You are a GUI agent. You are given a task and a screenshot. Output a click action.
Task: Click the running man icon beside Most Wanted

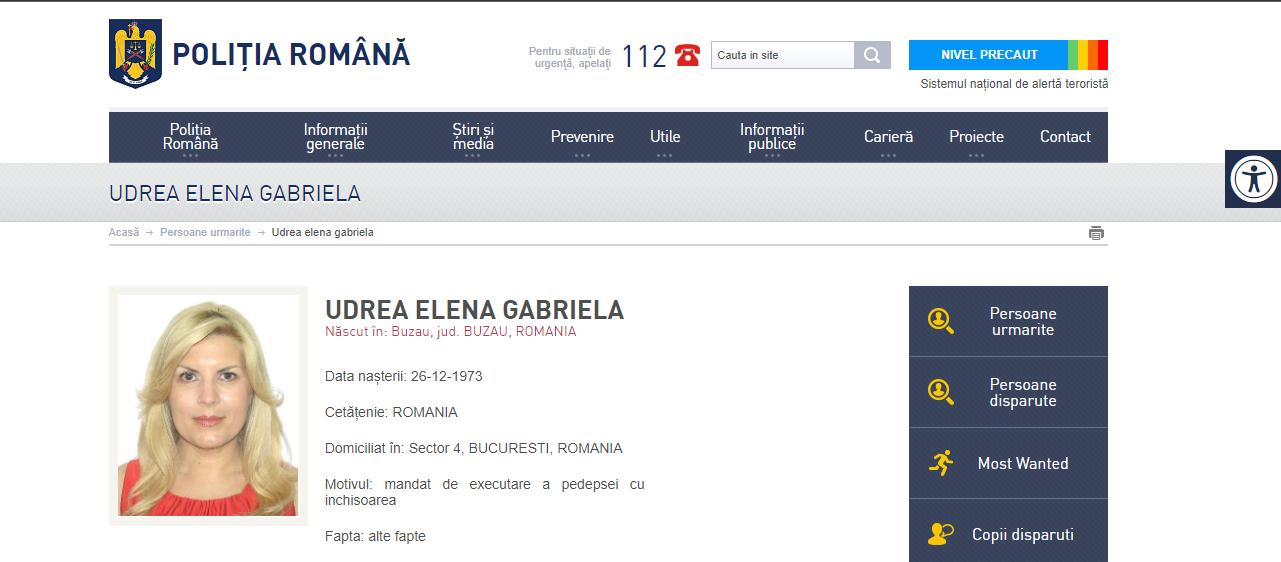pyautogui.click(x=940, y=463)
